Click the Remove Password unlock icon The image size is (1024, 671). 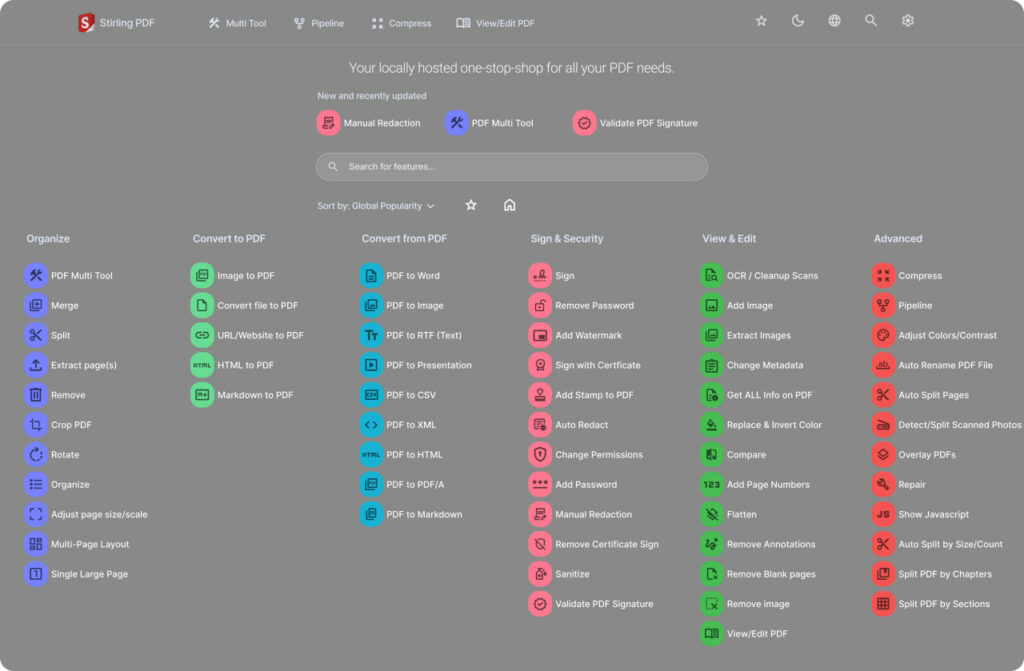point(540,305)
